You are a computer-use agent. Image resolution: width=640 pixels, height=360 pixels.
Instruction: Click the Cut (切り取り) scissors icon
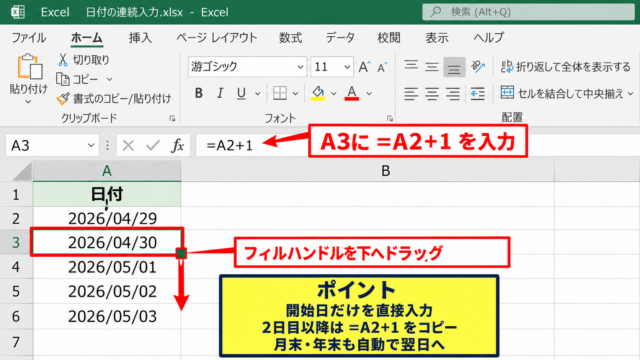click(62, 60)
